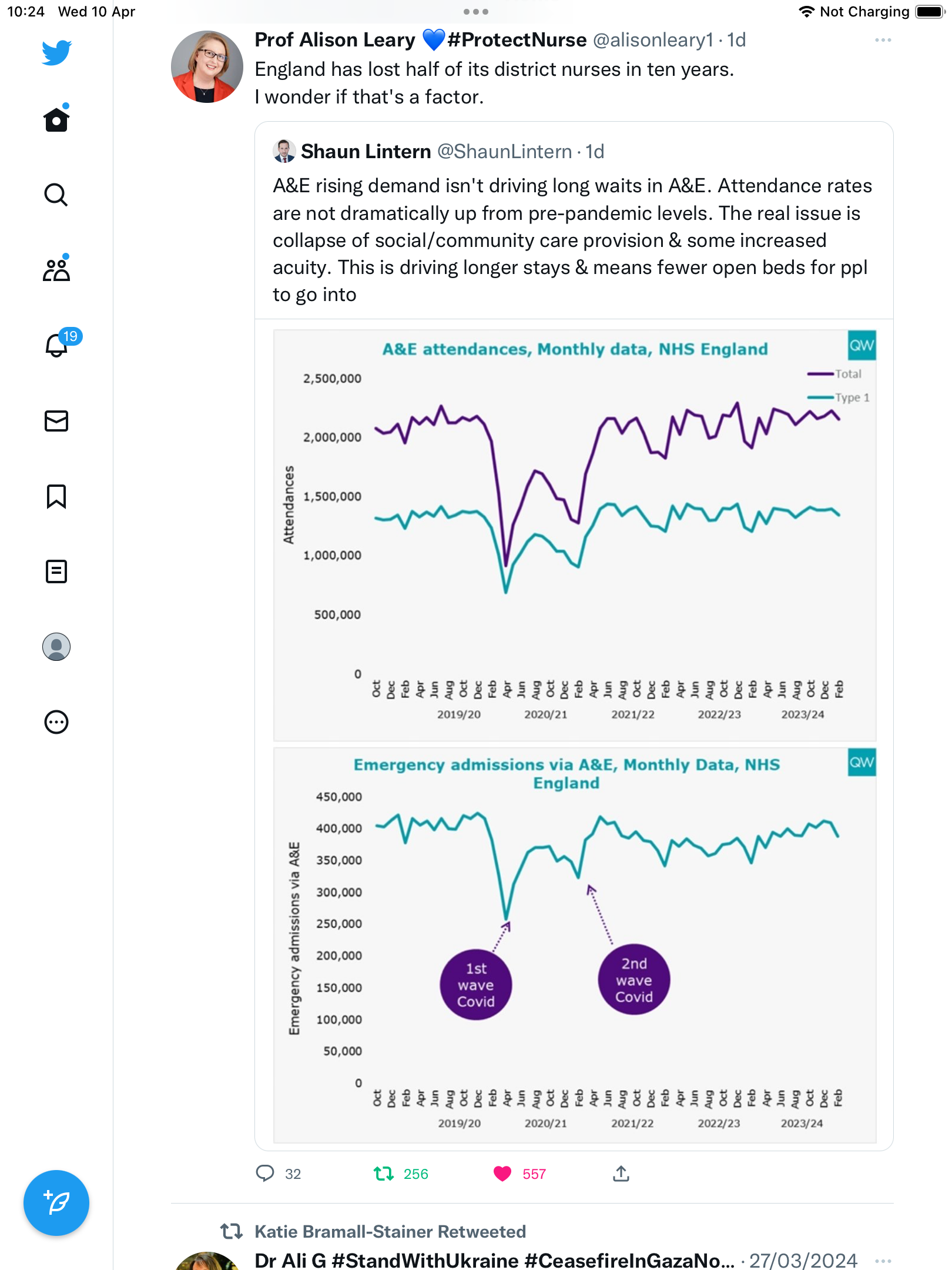Open the quoted tweet text by Shaun Lintern
This screenshot has height=1270, width=952.
[x=573, y=240]
